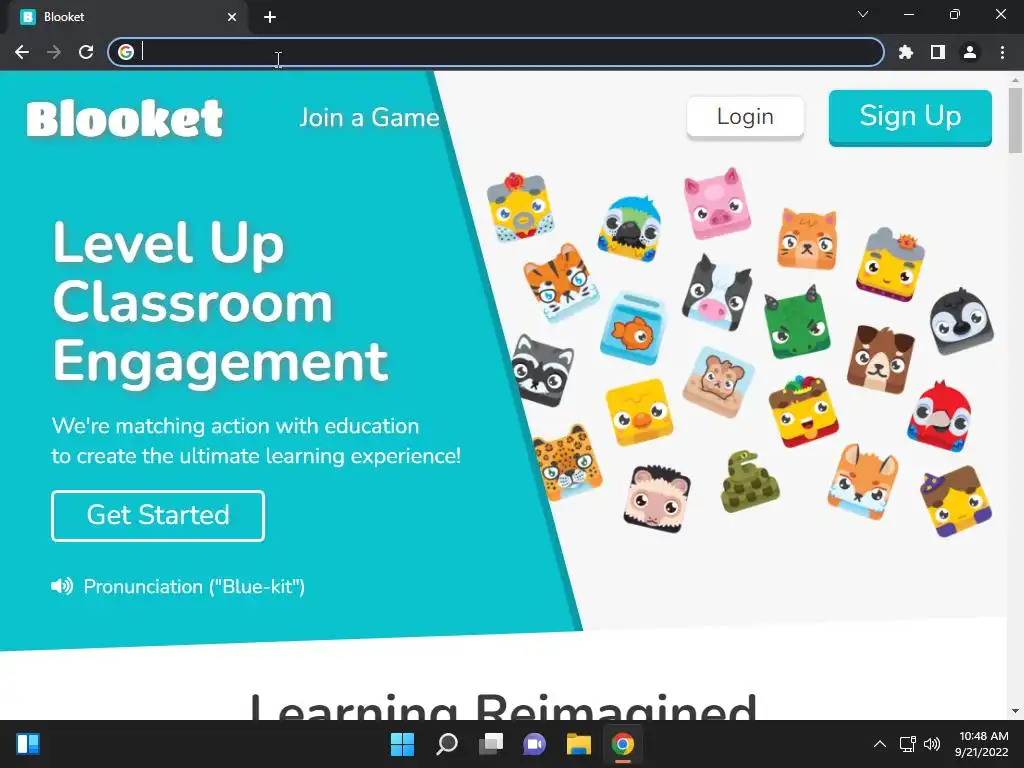This screenshot has height=768, width=1024.
Task: Click the Google icon in the address bar
Action: tap(126, 52)
